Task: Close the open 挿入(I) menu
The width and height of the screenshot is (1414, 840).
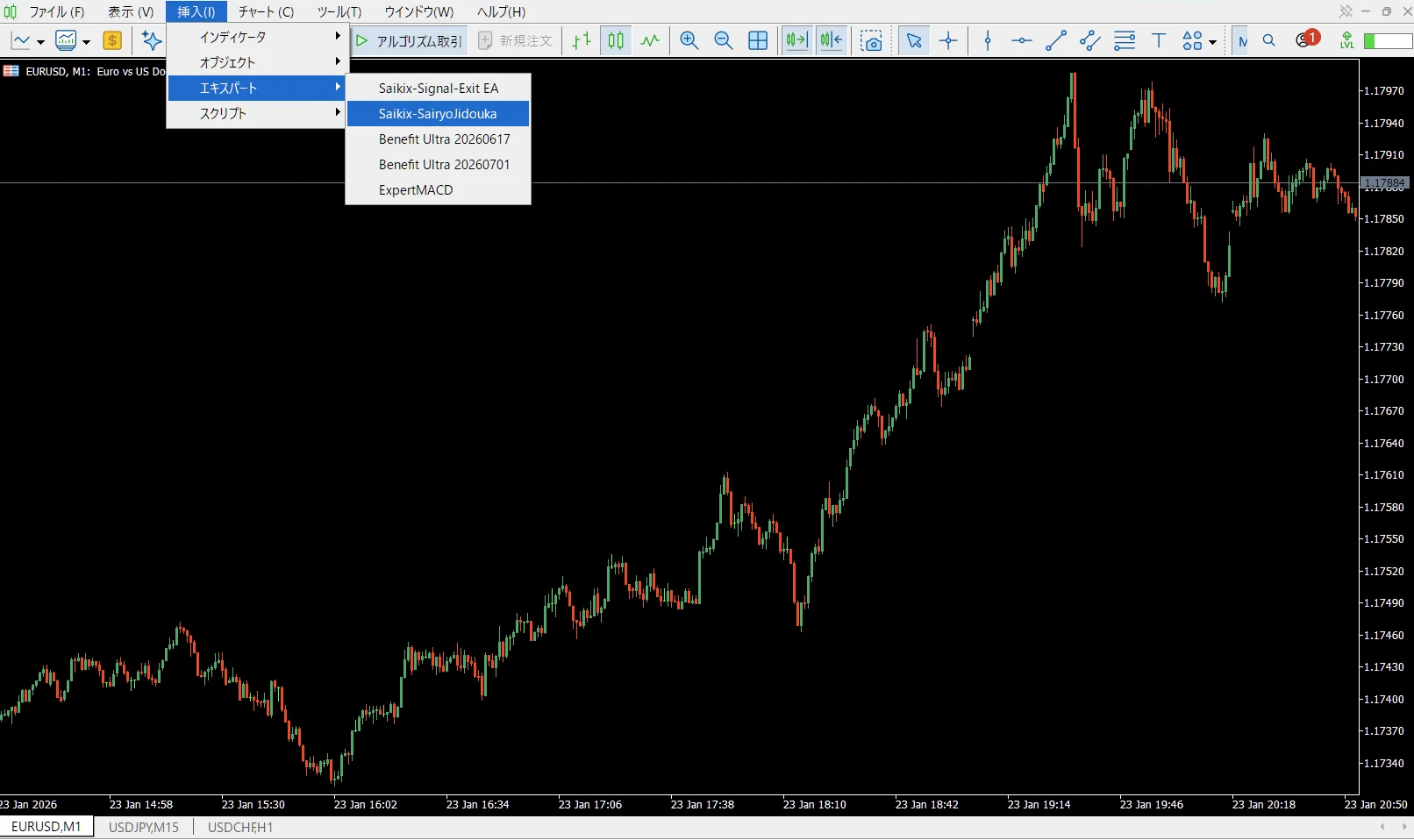Action: pos(196,11)
